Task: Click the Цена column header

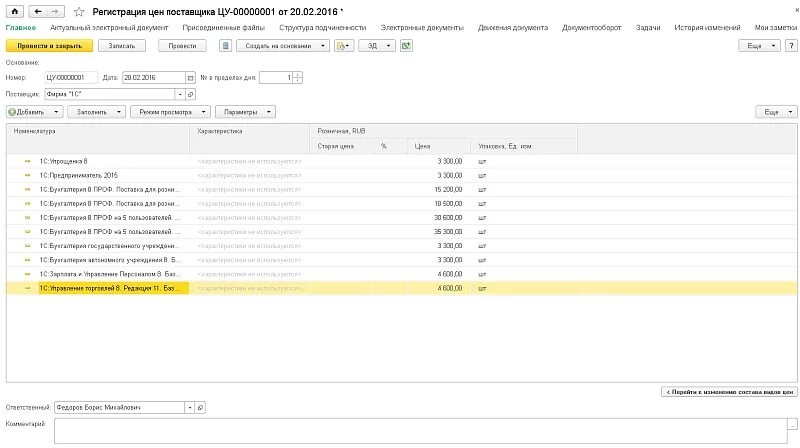Action: point(439,146)
